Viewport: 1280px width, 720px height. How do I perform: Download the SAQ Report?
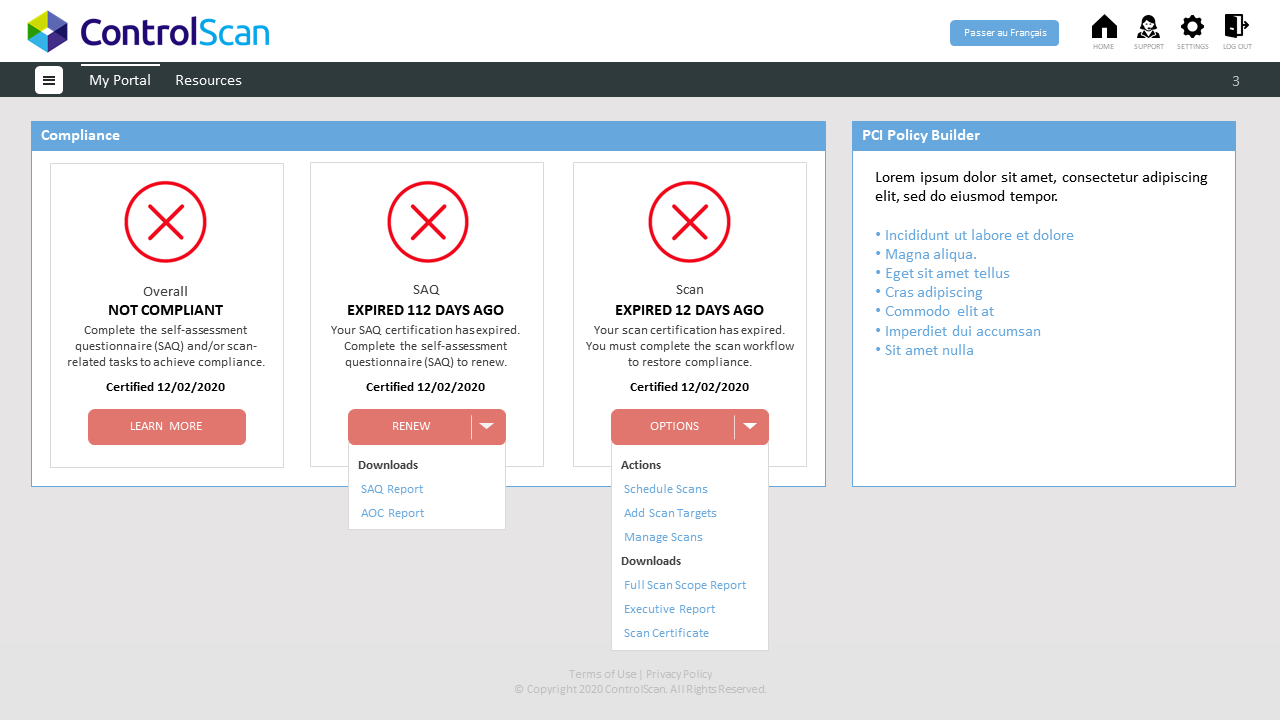392,489
